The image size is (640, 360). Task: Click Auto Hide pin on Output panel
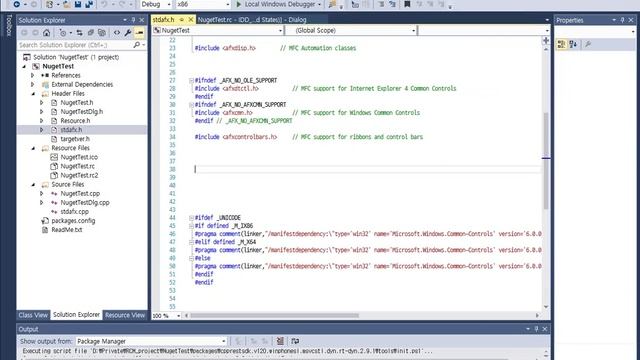536,329
